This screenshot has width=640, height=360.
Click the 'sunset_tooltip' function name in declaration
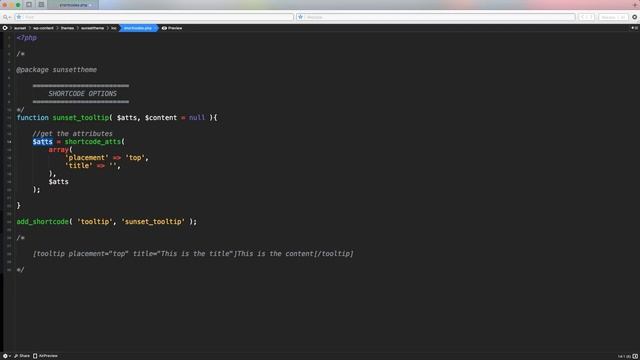(81, 118)
